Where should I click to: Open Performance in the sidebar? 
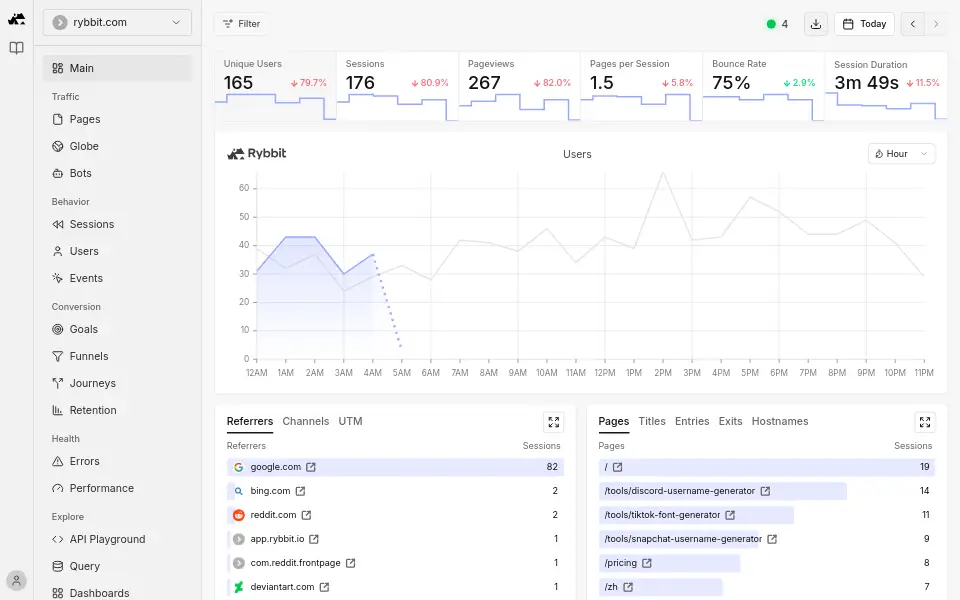coord(117,488)
